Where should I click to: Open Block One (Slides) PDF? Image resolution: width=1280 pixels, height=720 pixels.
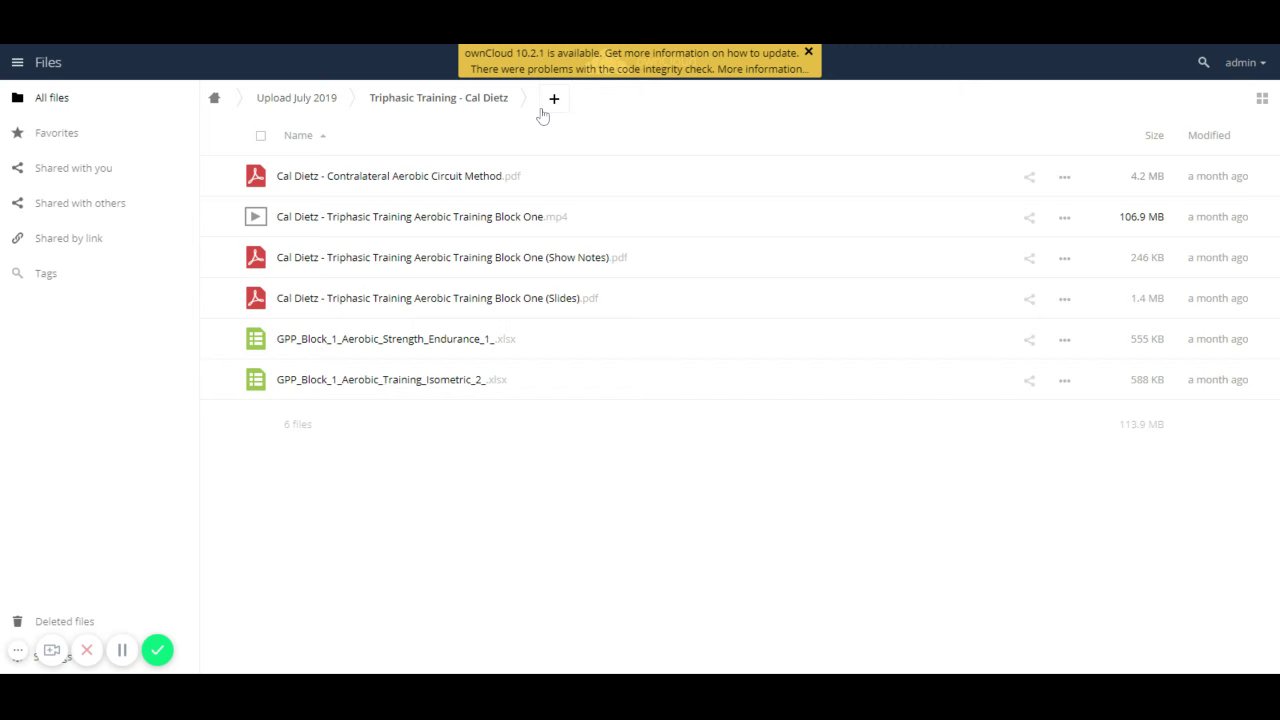[x=437, y=298]
